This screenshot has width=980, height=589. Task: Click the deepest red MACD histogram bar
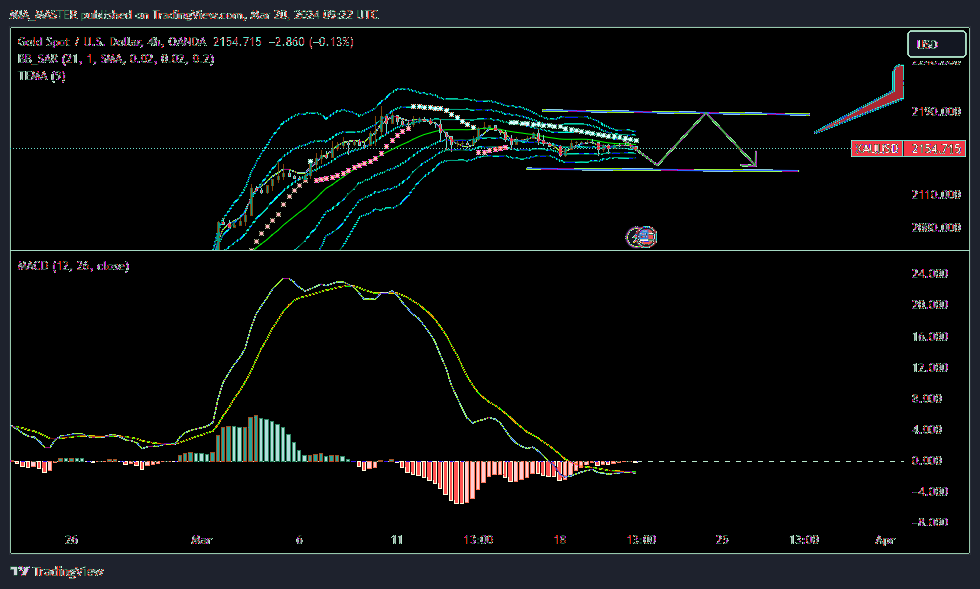click(x=458, y=483)
